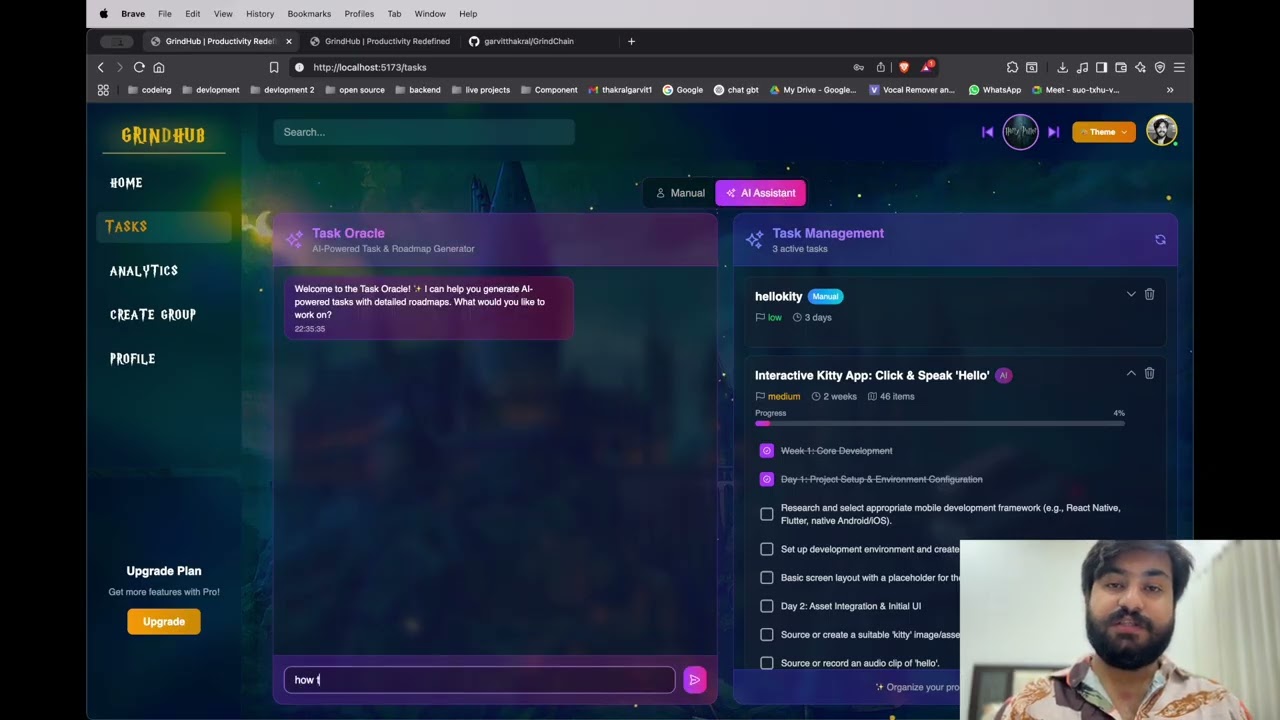Image resolution: width=1280 pixels, height=720 pixels.
Task: Switch to second GrindHub browser tab
Action: coord(380,41)
